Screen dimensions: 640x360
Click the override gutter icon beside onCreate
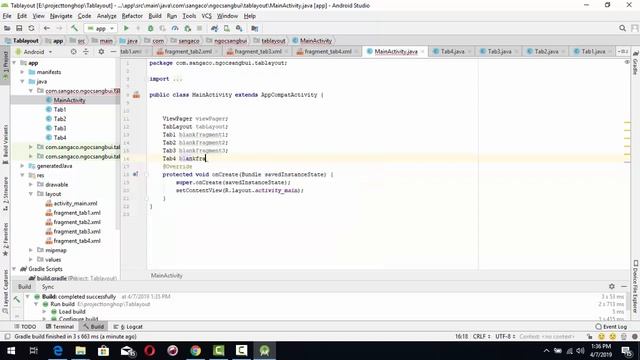[x=136, y=174]
